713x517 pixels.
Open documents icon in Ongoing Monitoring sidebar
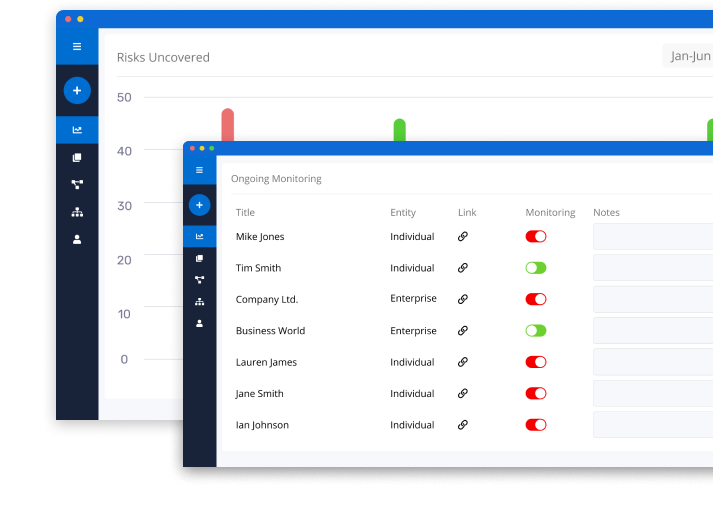199,258
